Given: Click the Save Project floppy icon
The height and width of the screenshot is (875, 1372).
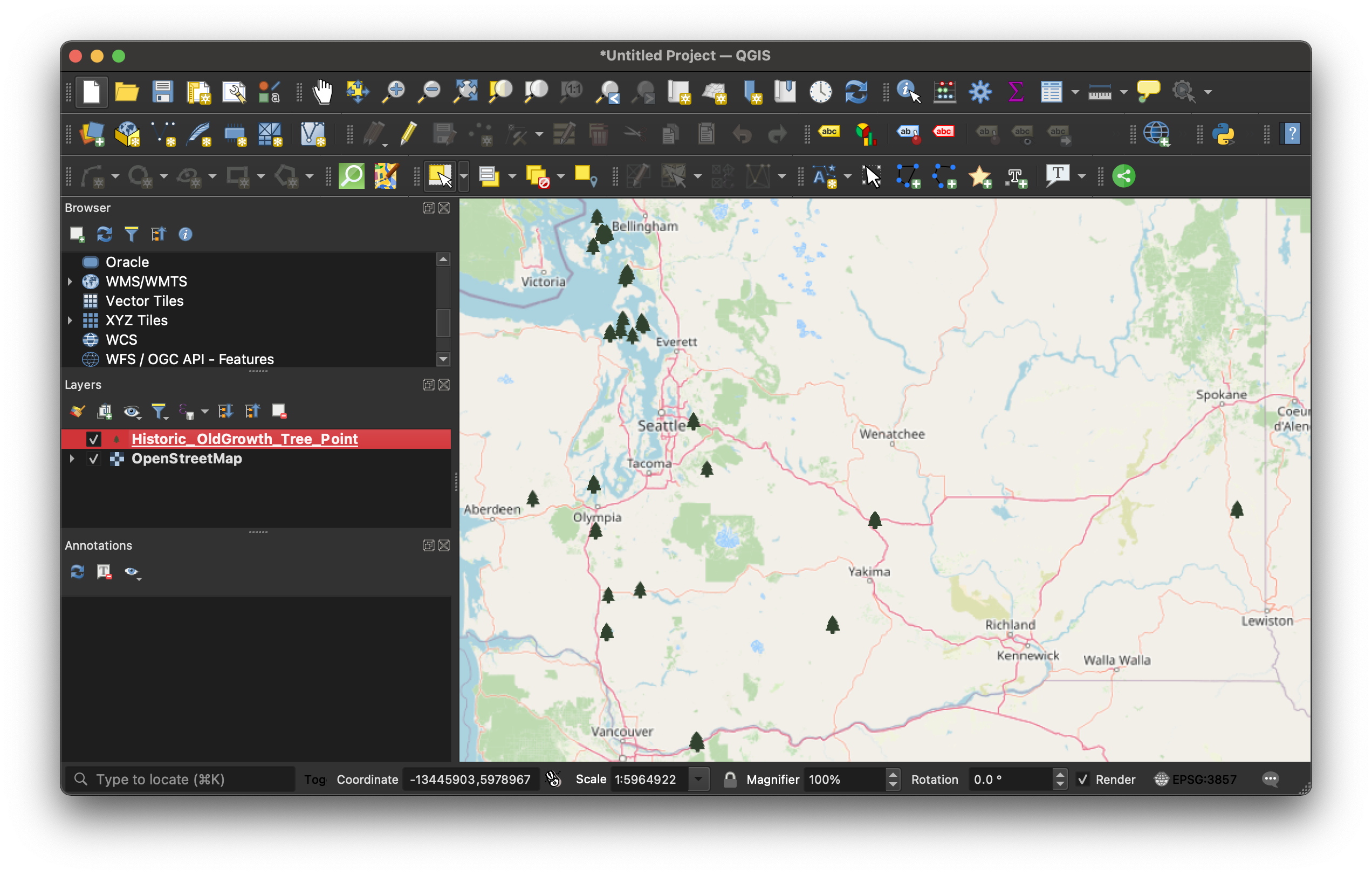Looking at the screenshot, I should (162, 92).
